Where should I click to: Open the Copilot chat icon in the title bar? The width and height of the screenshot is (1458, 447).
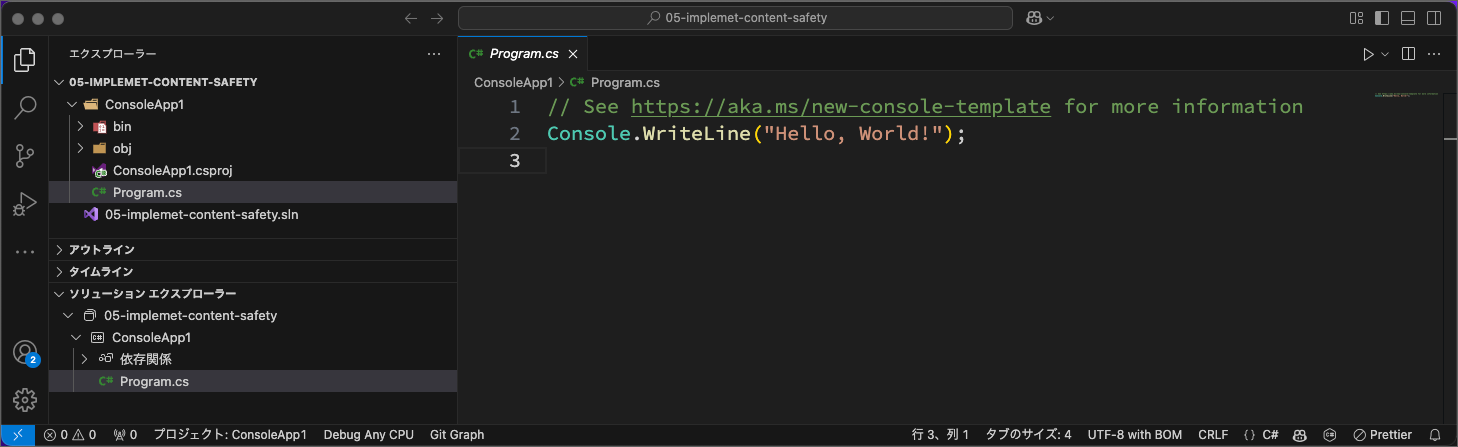coord(1033,18)
